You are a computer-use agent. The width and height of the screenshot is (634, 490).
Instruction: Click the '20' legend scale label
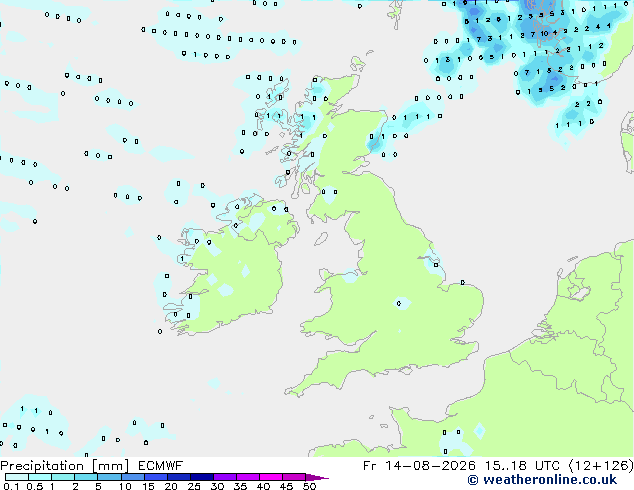pyautogui.click(x=171, y=486)
